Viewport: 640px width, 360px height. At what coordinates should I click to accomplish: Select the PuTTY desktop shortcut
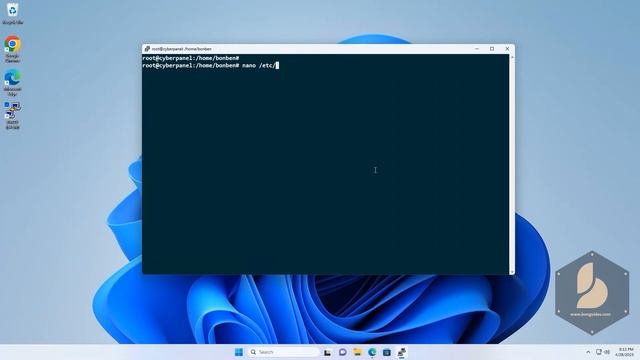[12, 116]
